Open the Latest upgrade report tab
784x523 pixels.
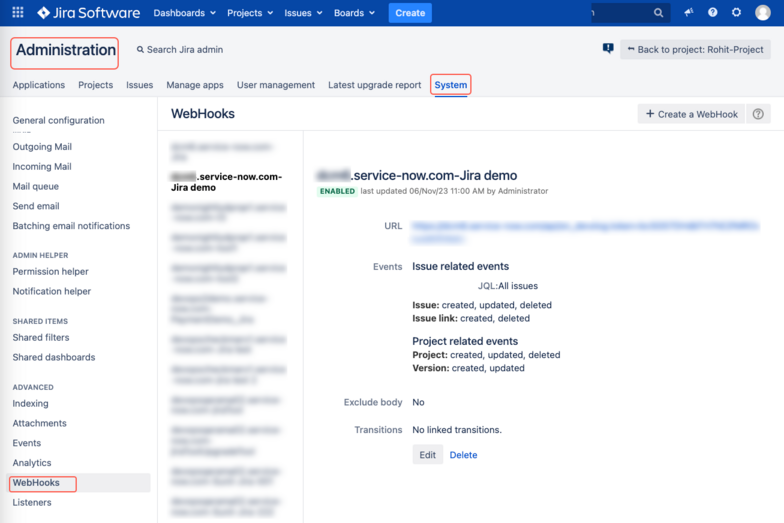(x=374, y=85)
